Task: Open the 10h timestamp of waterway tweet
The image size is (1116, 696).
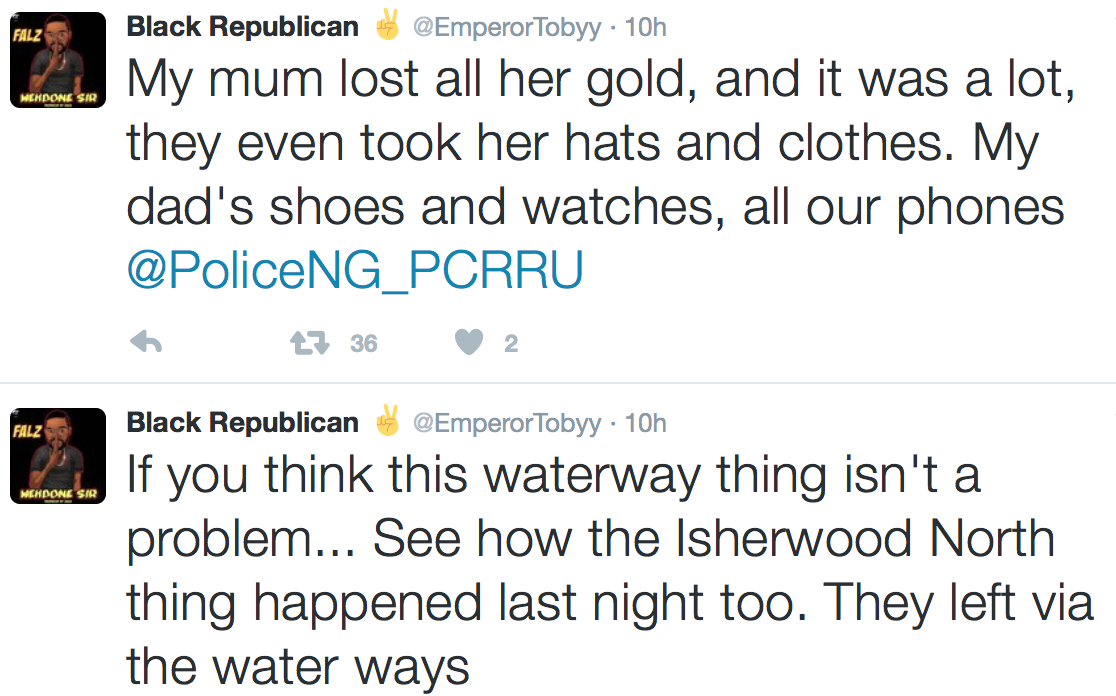Action: pyautogui.click(x=646, y=423)
